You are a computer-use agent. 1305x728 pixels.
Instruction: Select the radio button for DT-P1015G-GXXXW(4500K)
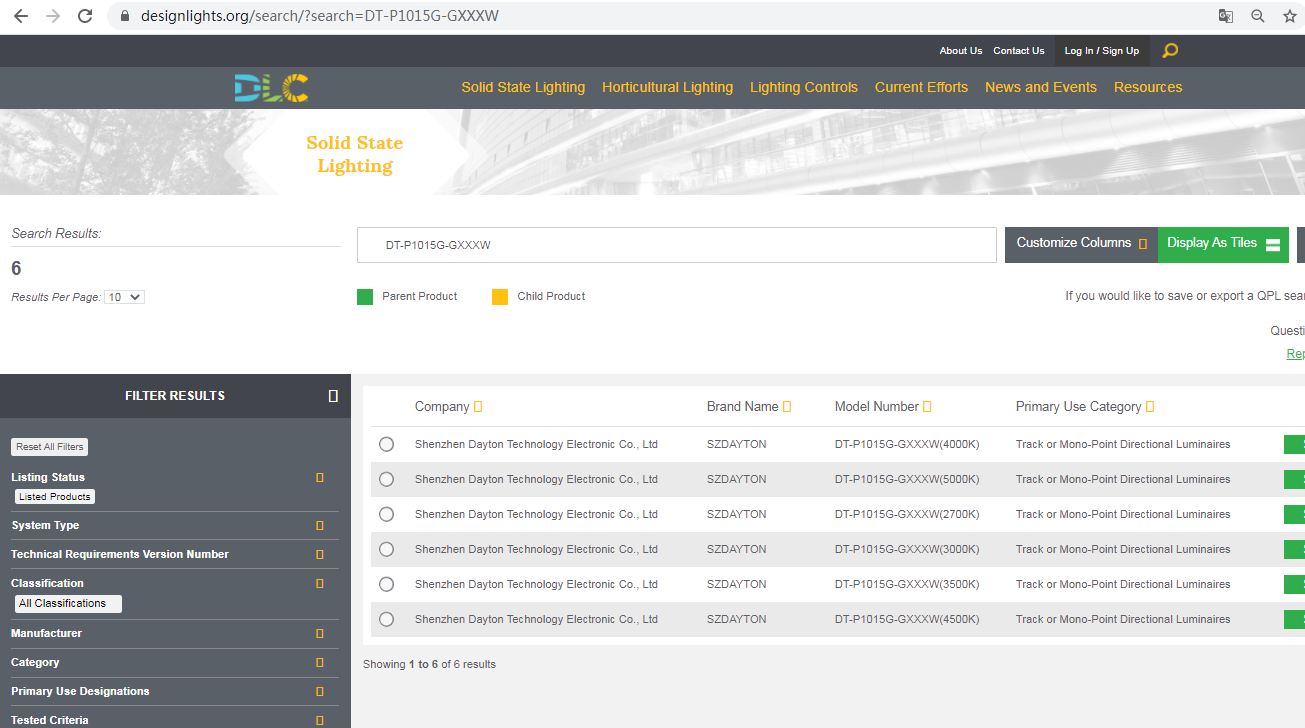387,620
